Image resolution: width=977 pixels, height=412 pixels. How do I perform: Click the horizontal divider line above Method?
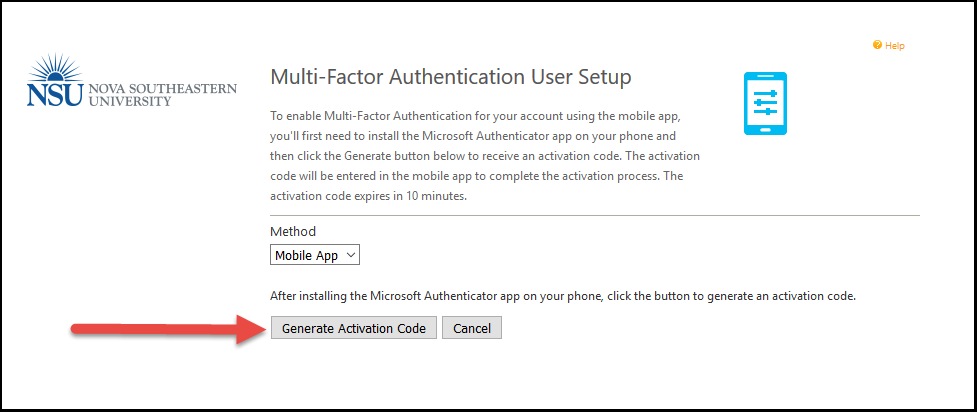click(x=594, y=216)
